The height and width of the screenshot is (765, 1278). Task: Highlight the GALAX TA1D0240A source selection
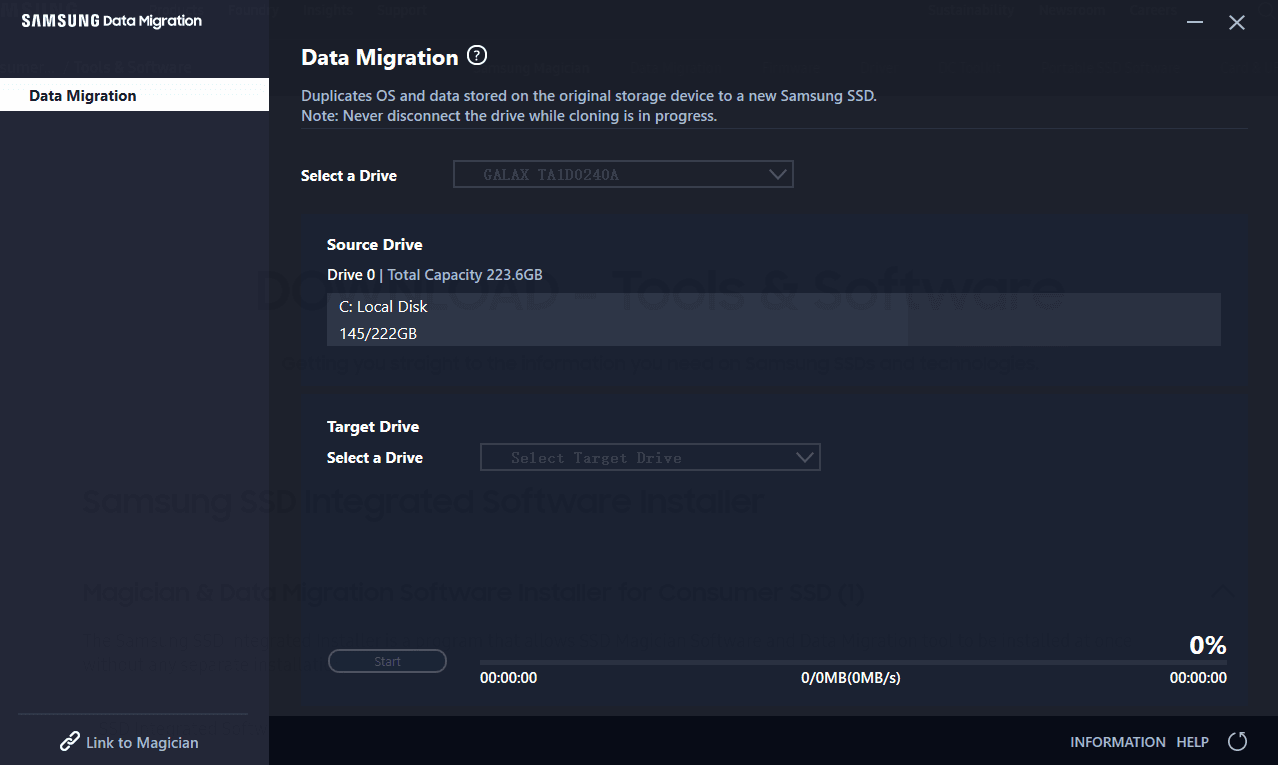pos(560,174)
